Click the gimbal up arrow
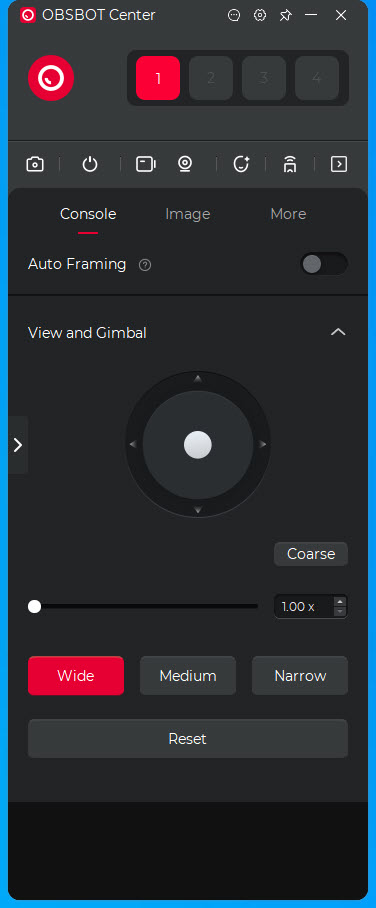The image size is (376, 908). click(x=198, y=379)
